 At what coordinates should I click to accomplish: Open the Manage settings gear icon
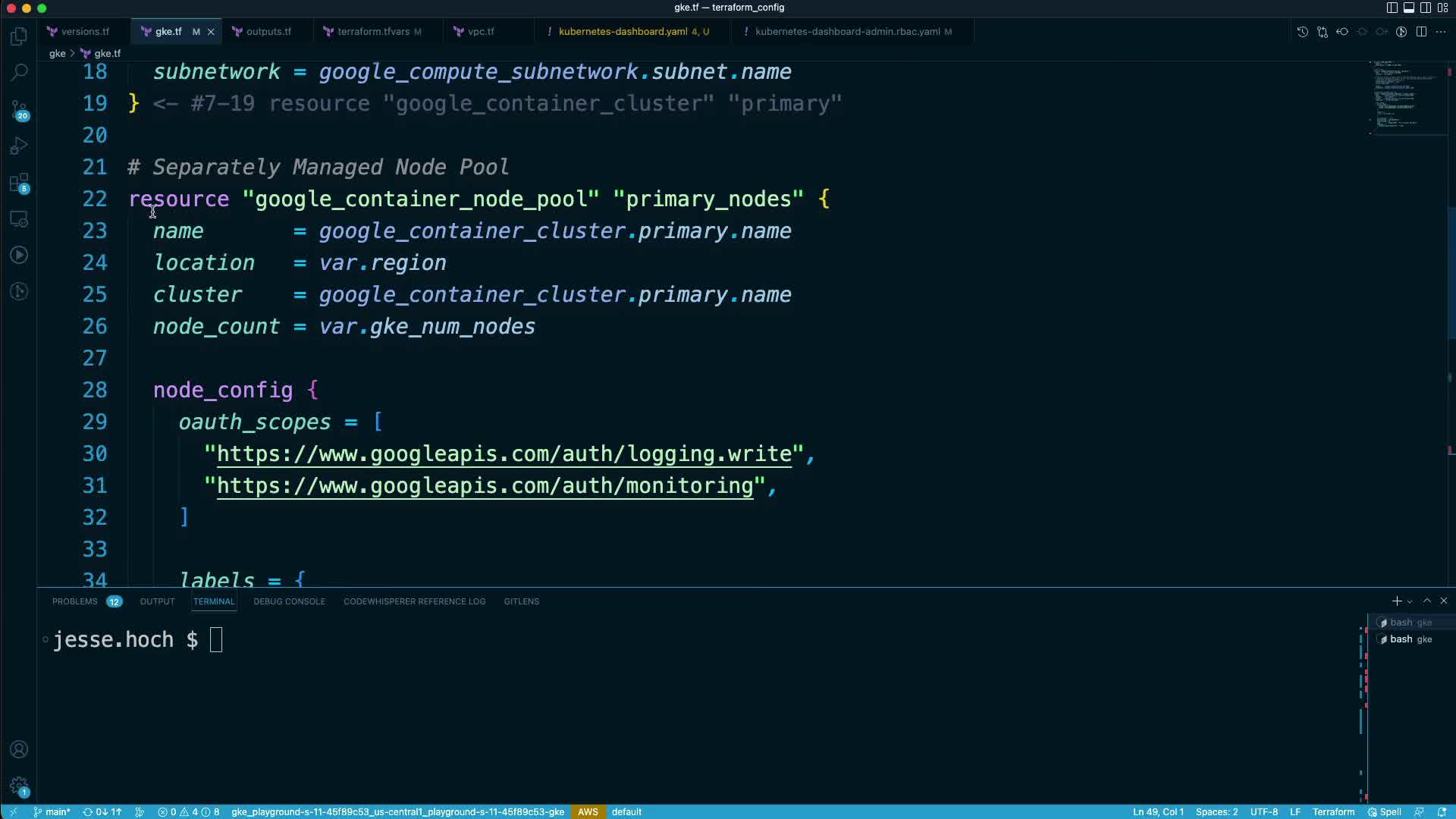coord(19,786)
